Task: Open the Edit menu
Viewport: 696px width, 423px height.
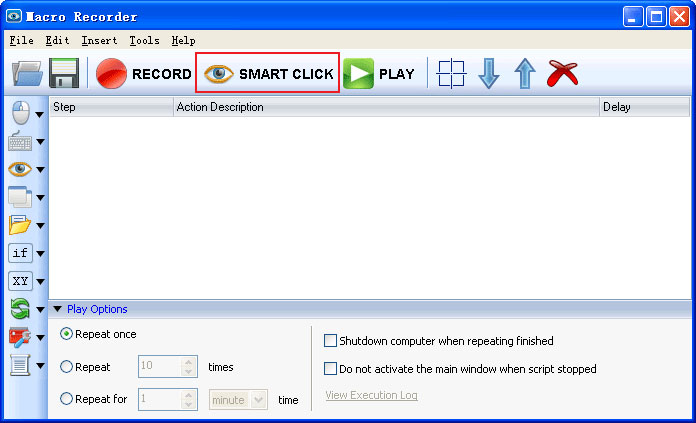Action: [57, 40]
